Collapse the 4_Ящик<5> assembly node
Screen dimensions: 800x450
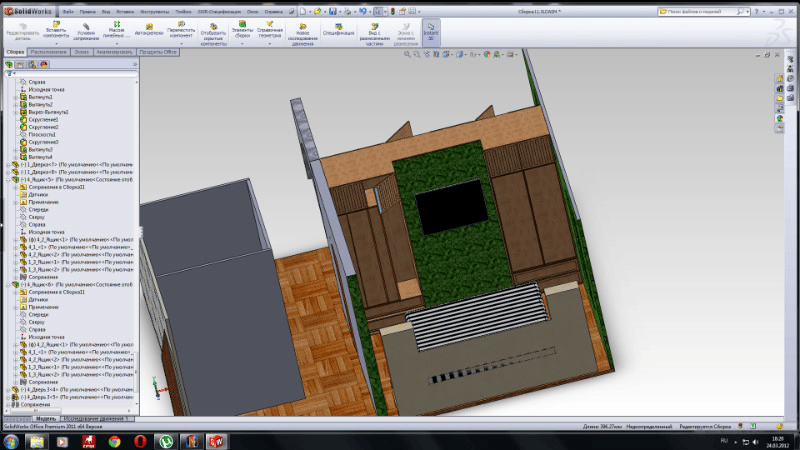coord(8,179)
